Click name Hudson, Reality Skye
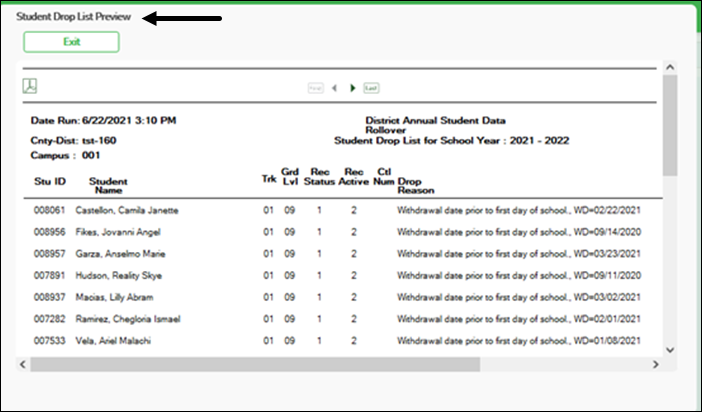This screenshot has height=412, width=702. coord(118,275)
